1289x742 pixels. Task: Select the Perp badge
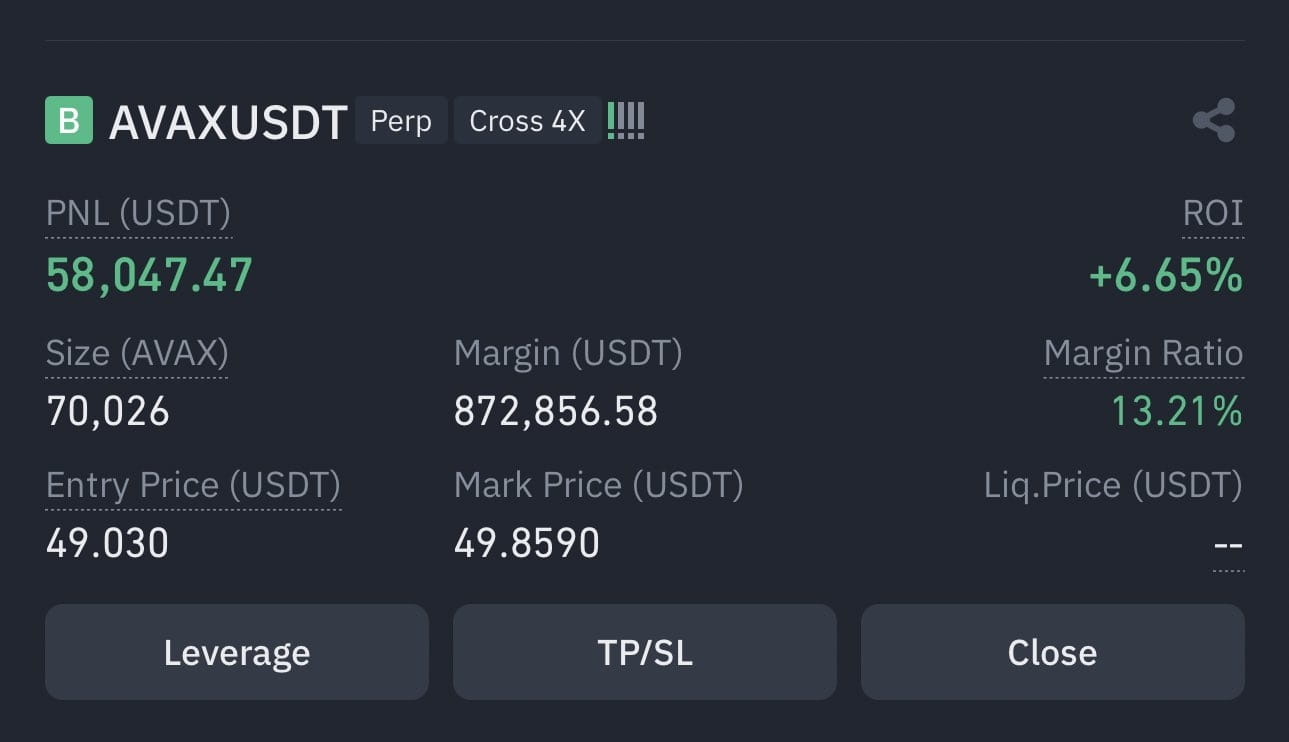click(401, 121)
